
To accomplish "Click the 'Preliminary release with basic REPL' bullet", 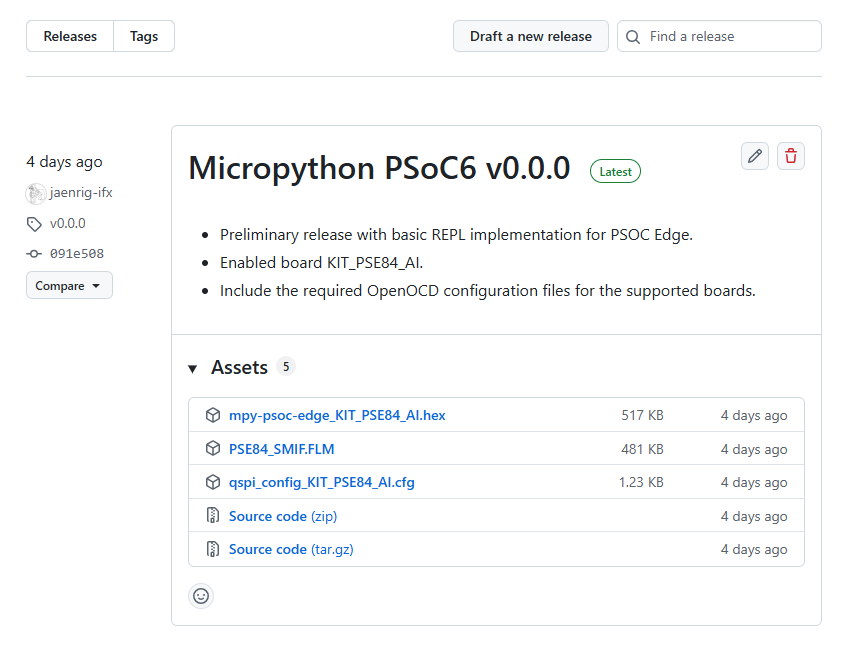I will pos(456,235).
